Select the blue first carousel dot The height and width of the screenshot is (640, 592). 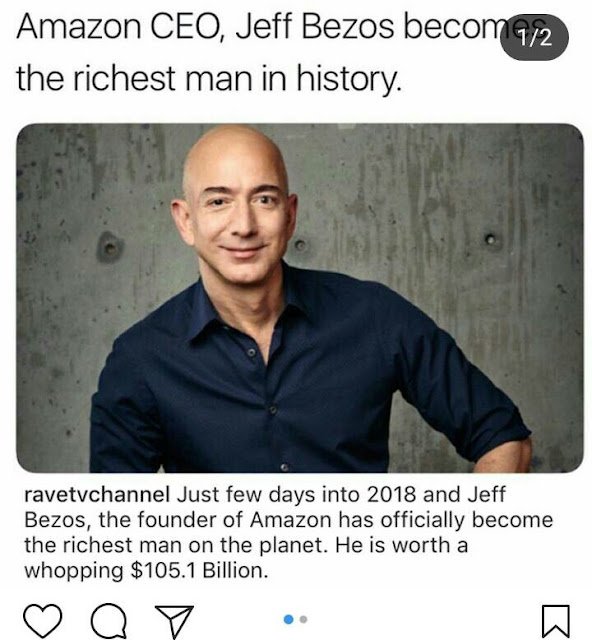(x=289, y=619)
